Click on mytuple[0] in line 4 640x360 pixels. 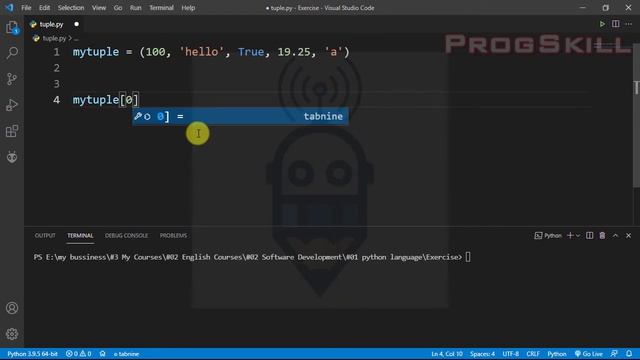click(x=106, y=100)
